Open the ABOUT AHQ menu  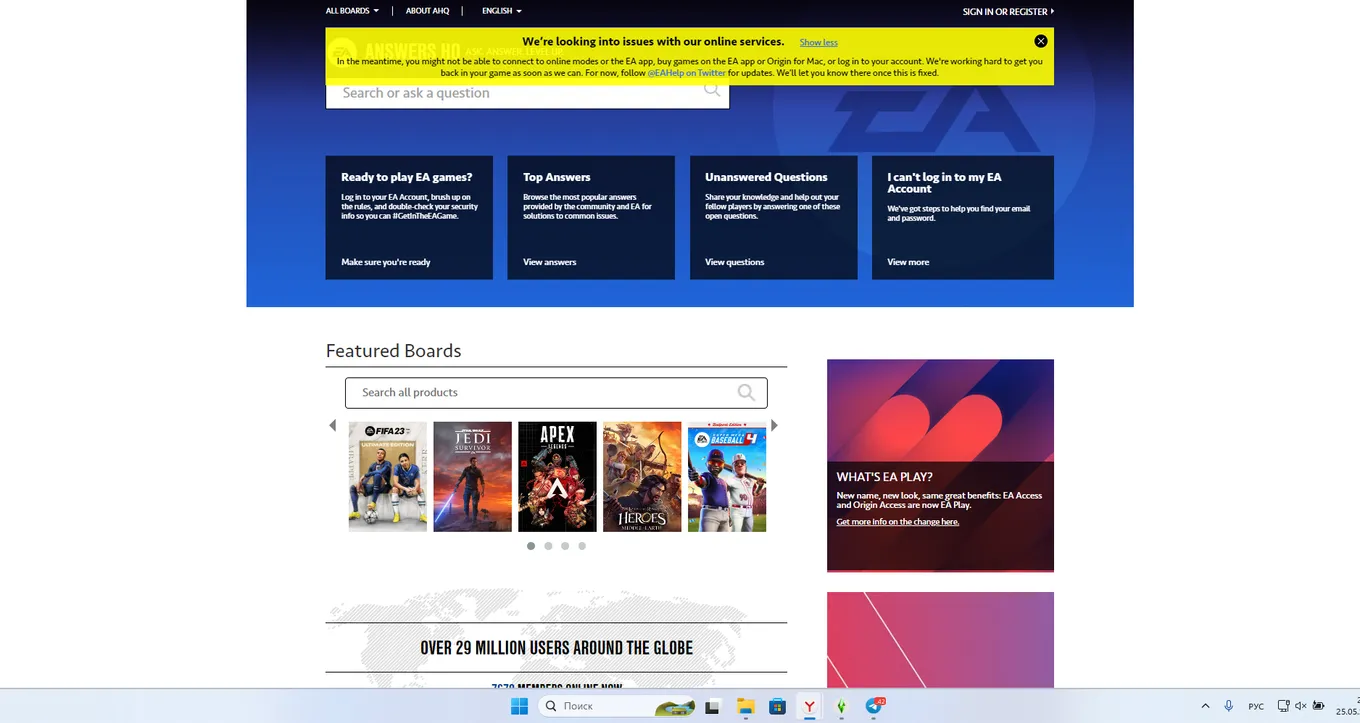click(427, 11)
